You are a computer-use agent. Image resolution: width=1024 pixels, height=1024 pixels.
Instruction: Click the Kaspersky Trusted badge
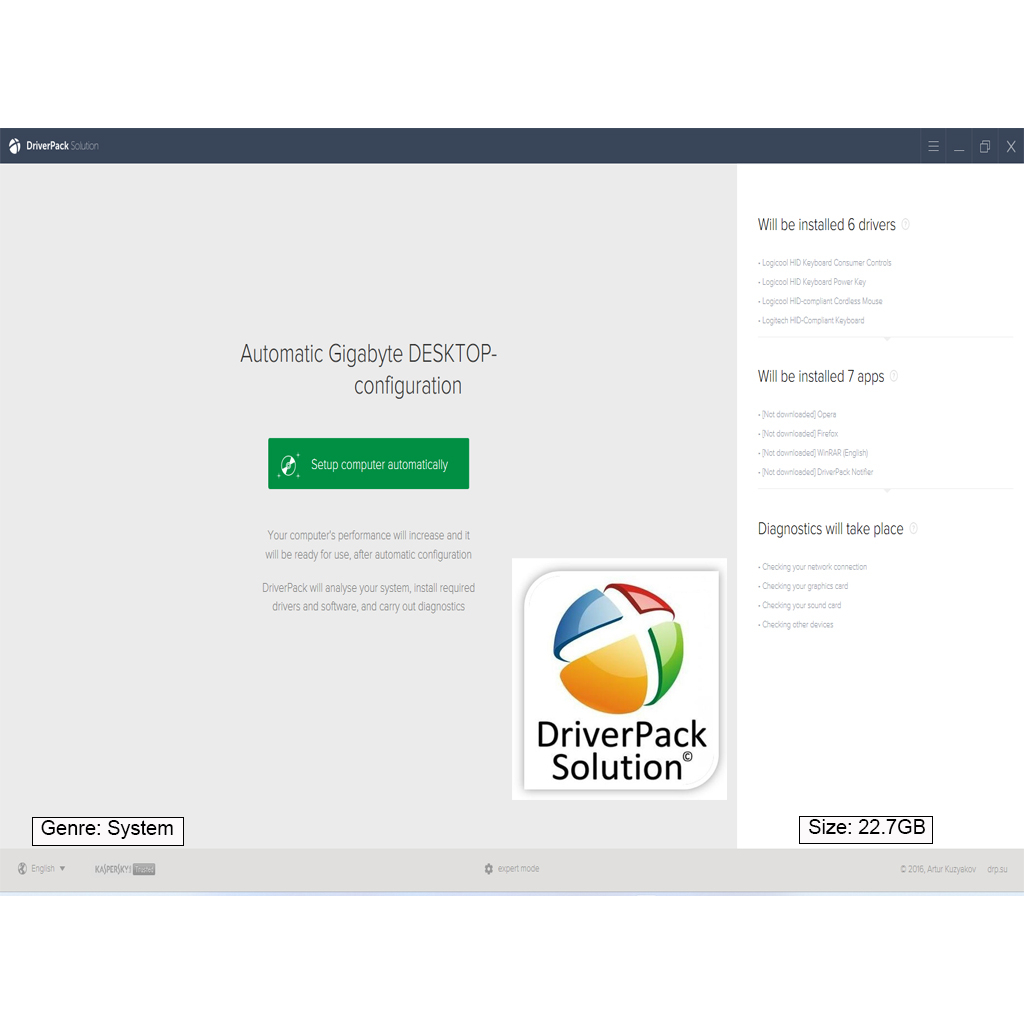(125, 869)
